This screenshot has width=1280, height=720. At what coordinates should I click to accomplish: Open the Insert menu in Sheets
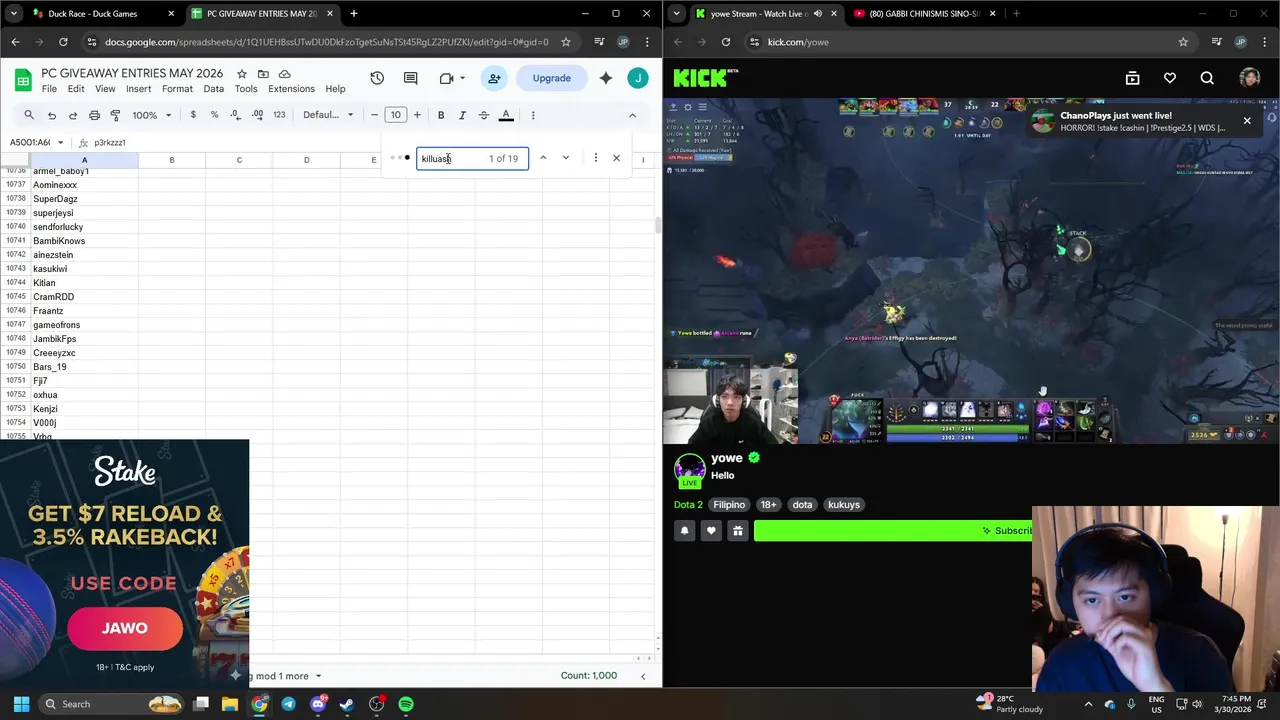[x=138, y=89]
